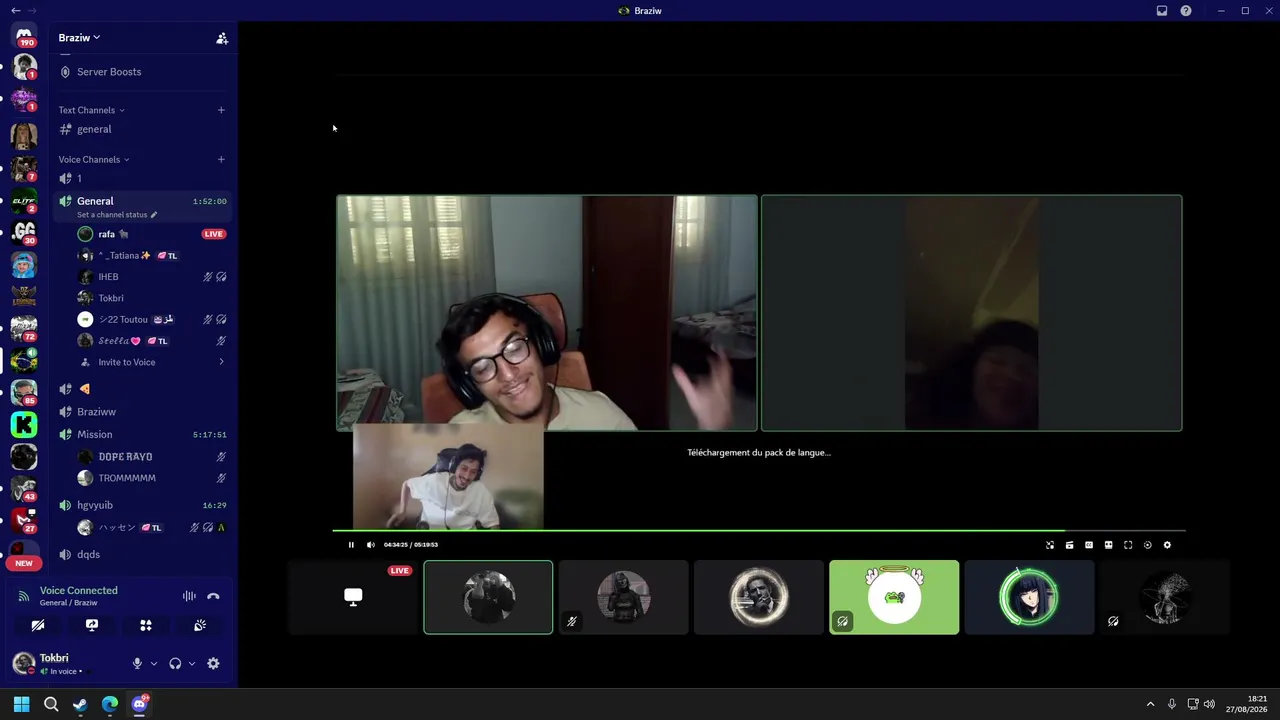Join the hgvyuib voice channel
The width and height of the screenshot is (1280, 720).
[142, 505]
